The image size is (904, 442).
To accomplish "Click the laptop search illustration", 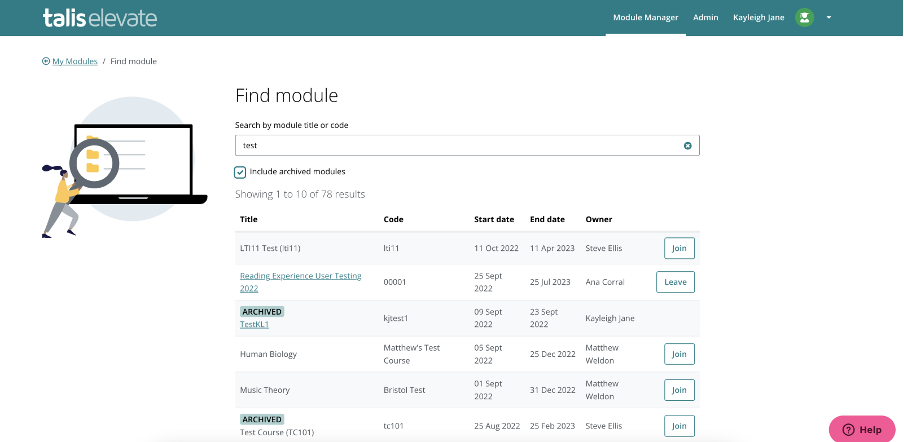I will click(x=125, y=167).
